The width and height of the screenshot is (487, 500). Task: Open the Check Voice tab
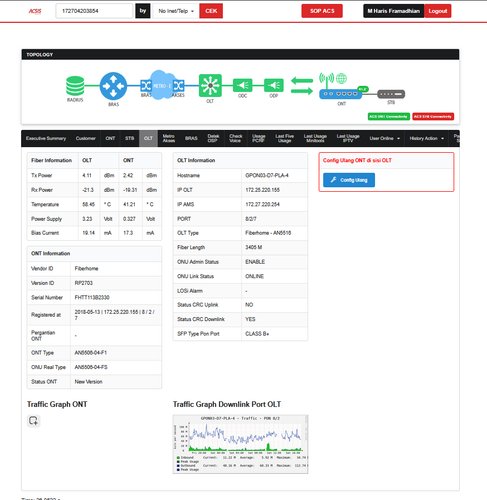[x=236, y=138]
